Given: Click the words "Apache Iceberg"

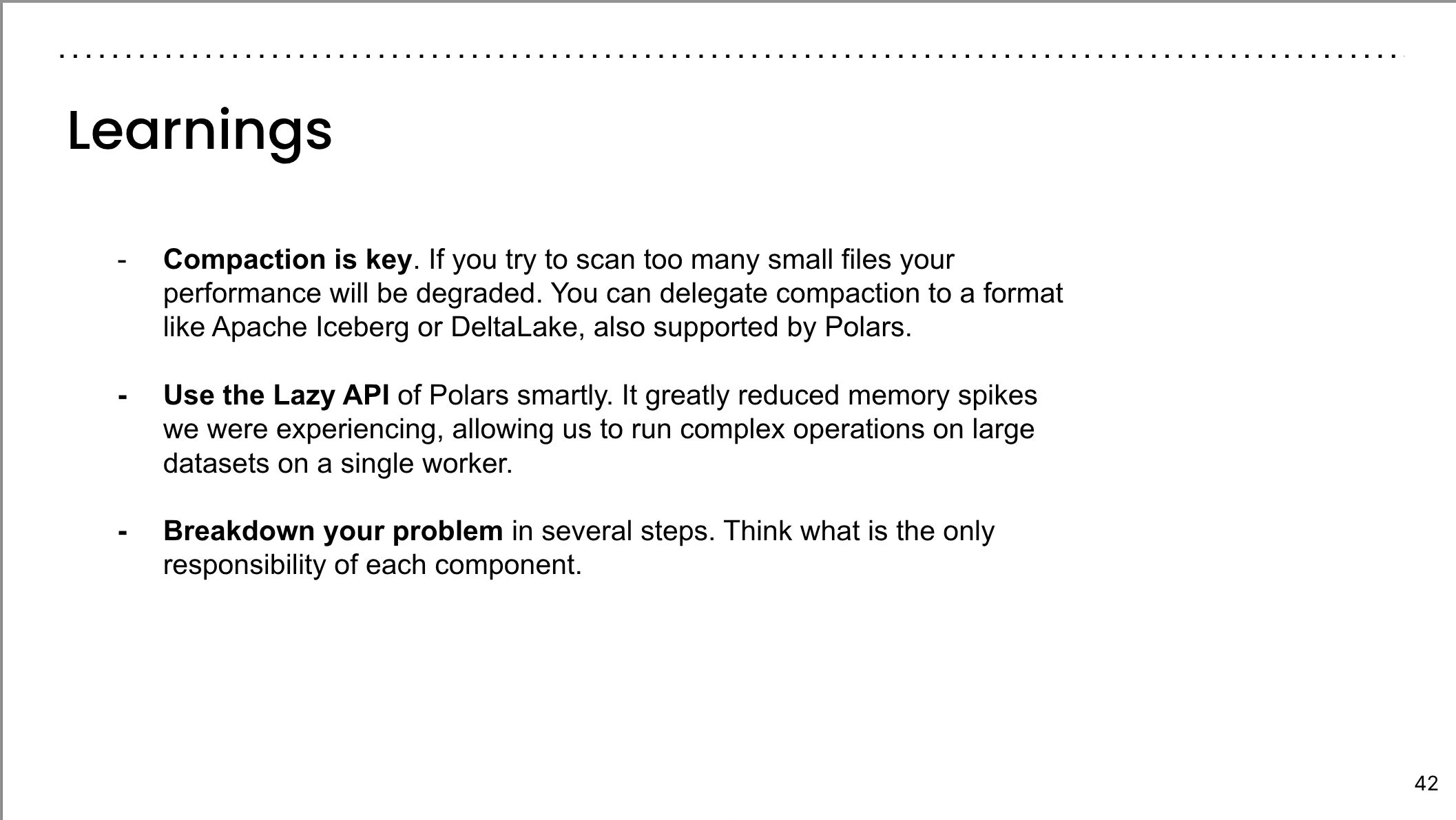Looking at the screenshot, I should (x=310, y=327).
